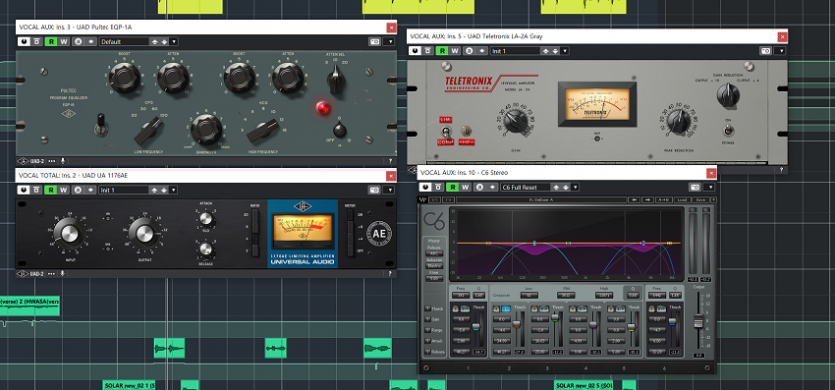Select GR meter button on 1176AE

[x=349, y=214]
